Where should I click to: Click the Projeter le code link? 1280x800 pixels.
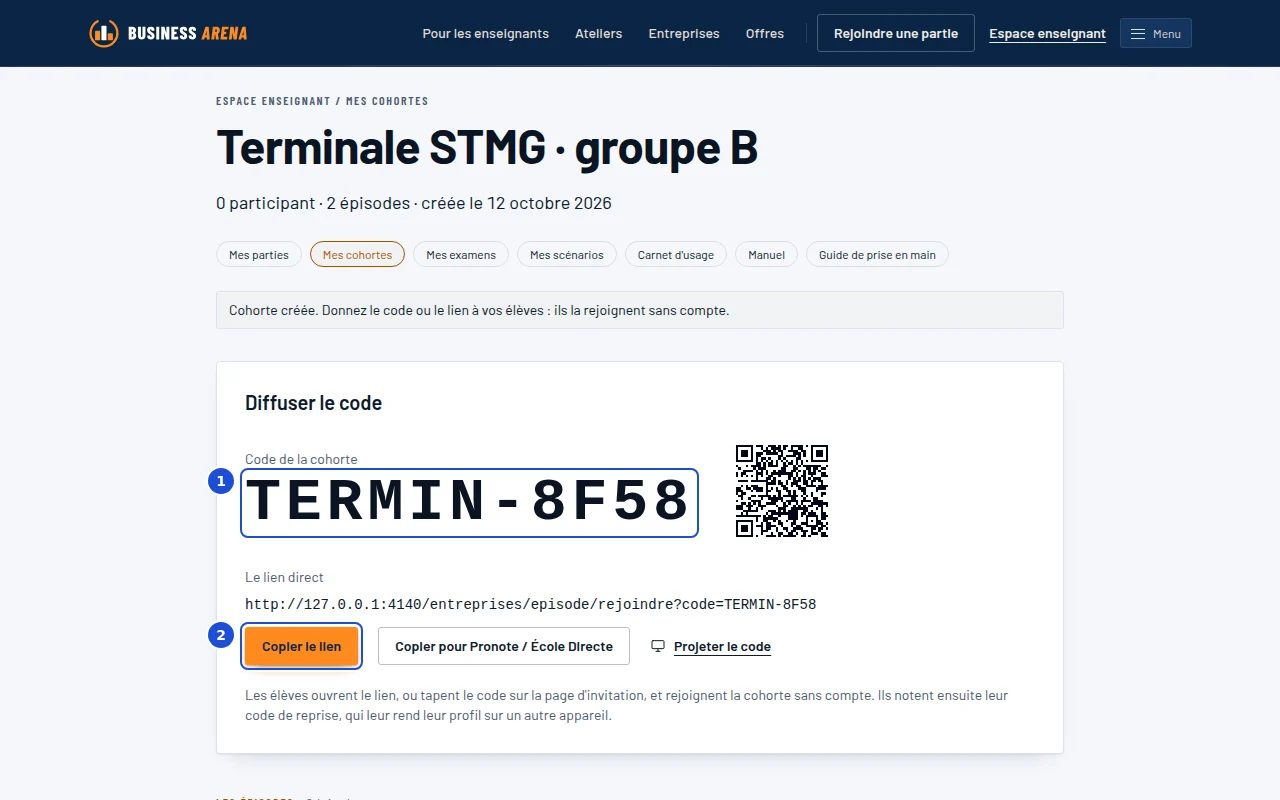point(722,647)
